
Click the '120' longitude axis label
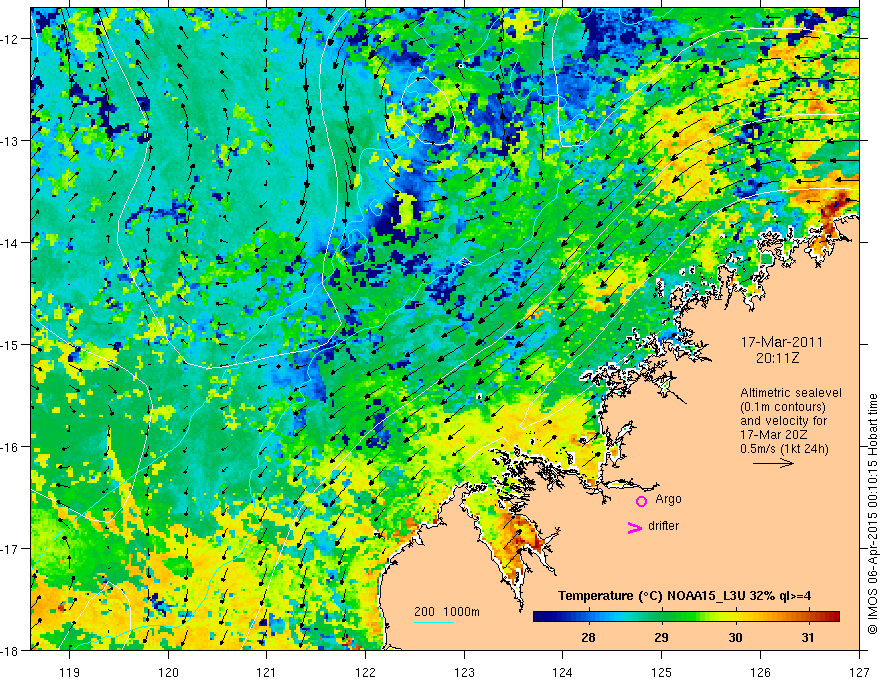click(168, 672)
